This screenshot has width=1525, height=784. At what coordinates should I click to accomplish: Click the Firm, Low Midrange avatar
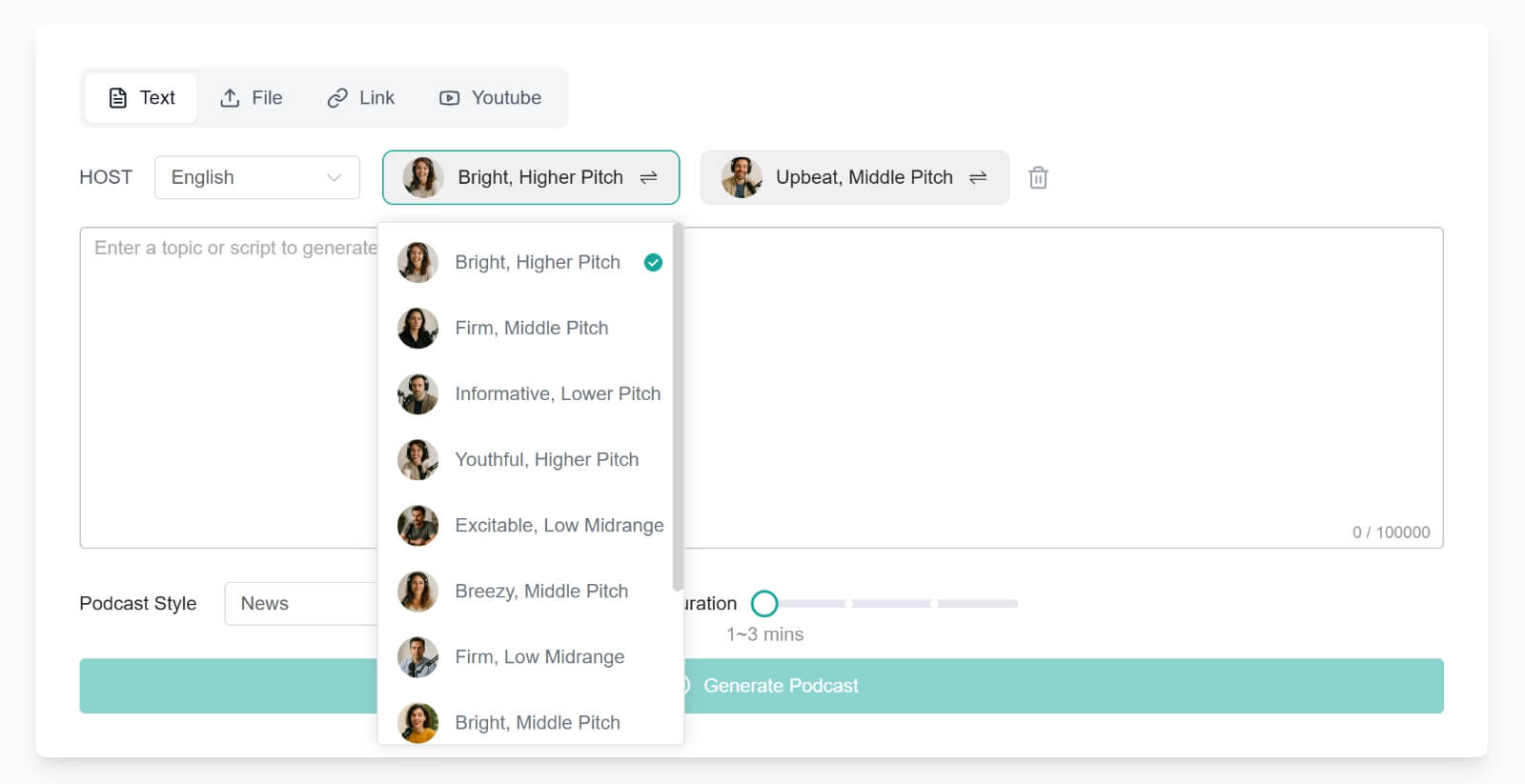click(x=417, y=657)
